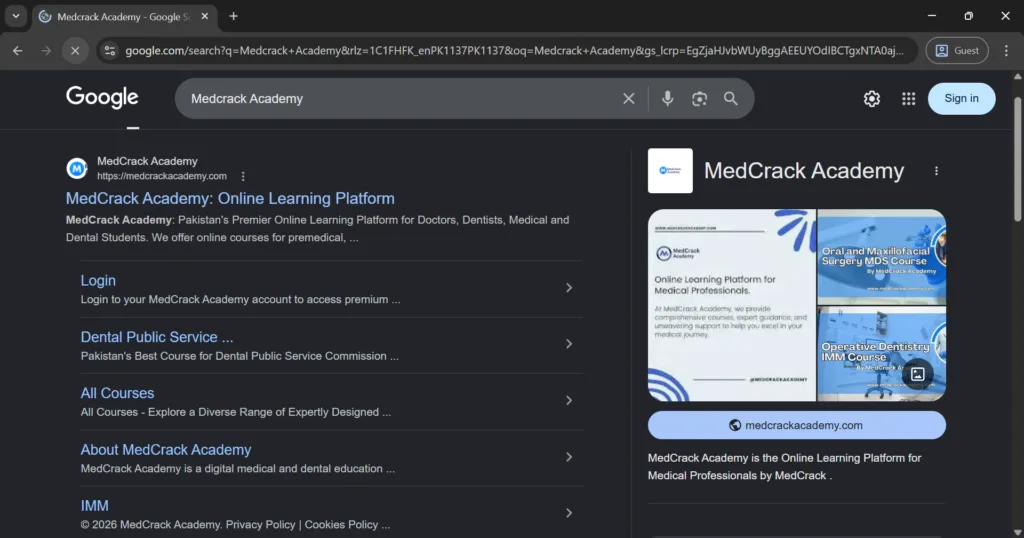Image resolution: width=1024 pixels, height=538 pixels.
Task: View site information icon in address bar
Action: (x=110, y=50)
